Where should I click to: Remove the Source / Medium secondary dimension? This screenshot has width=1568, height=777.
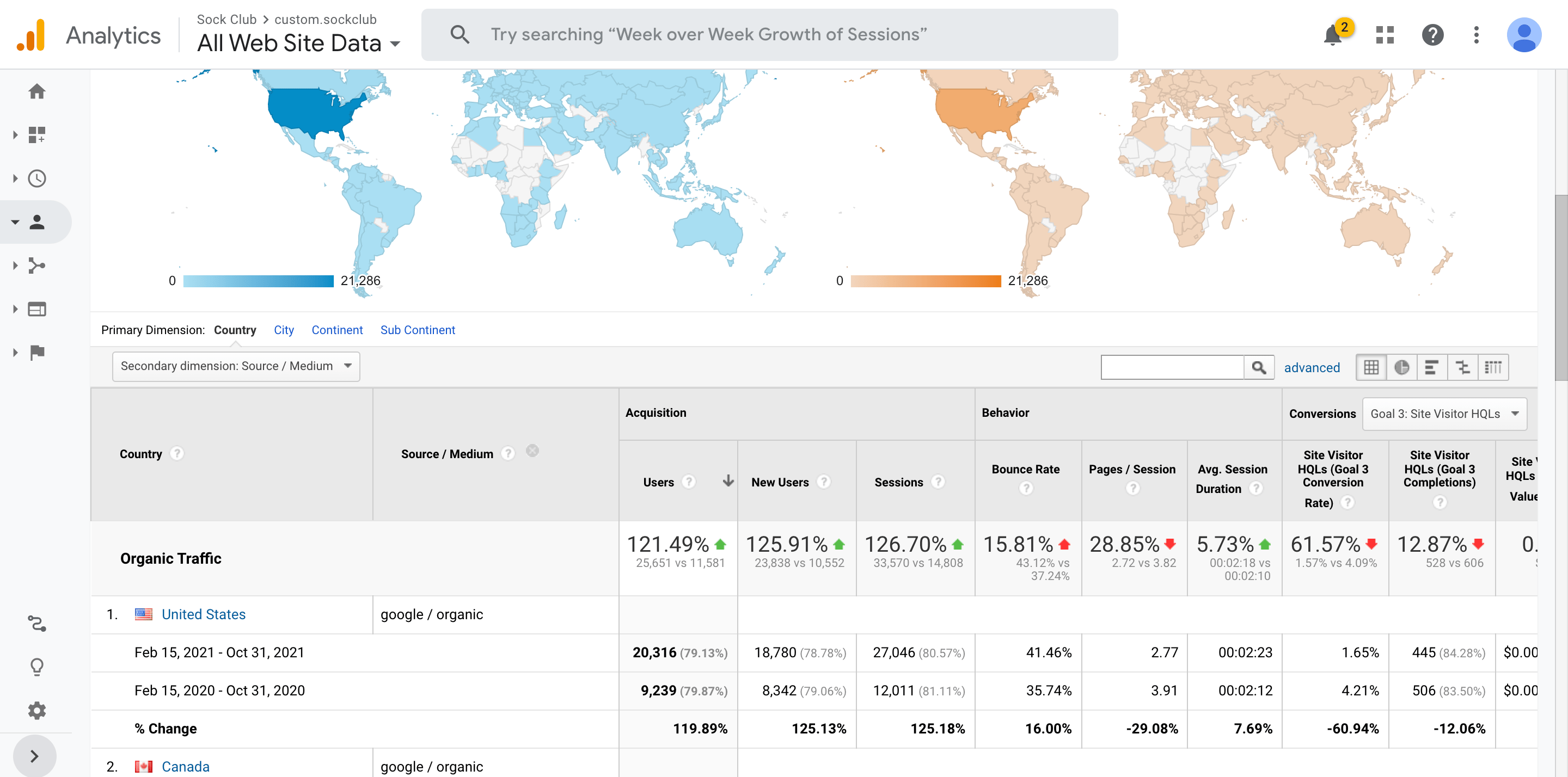point(532,451)
